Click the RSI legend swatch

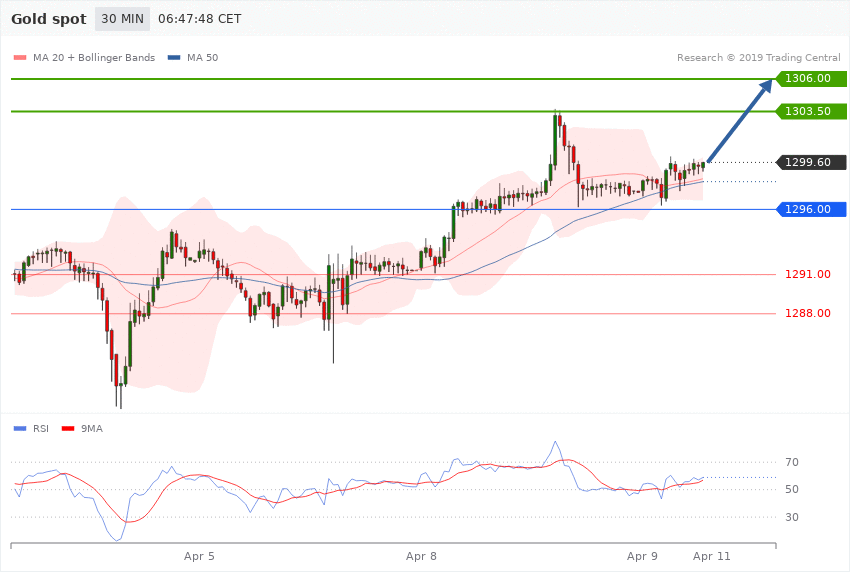(20, 429)
